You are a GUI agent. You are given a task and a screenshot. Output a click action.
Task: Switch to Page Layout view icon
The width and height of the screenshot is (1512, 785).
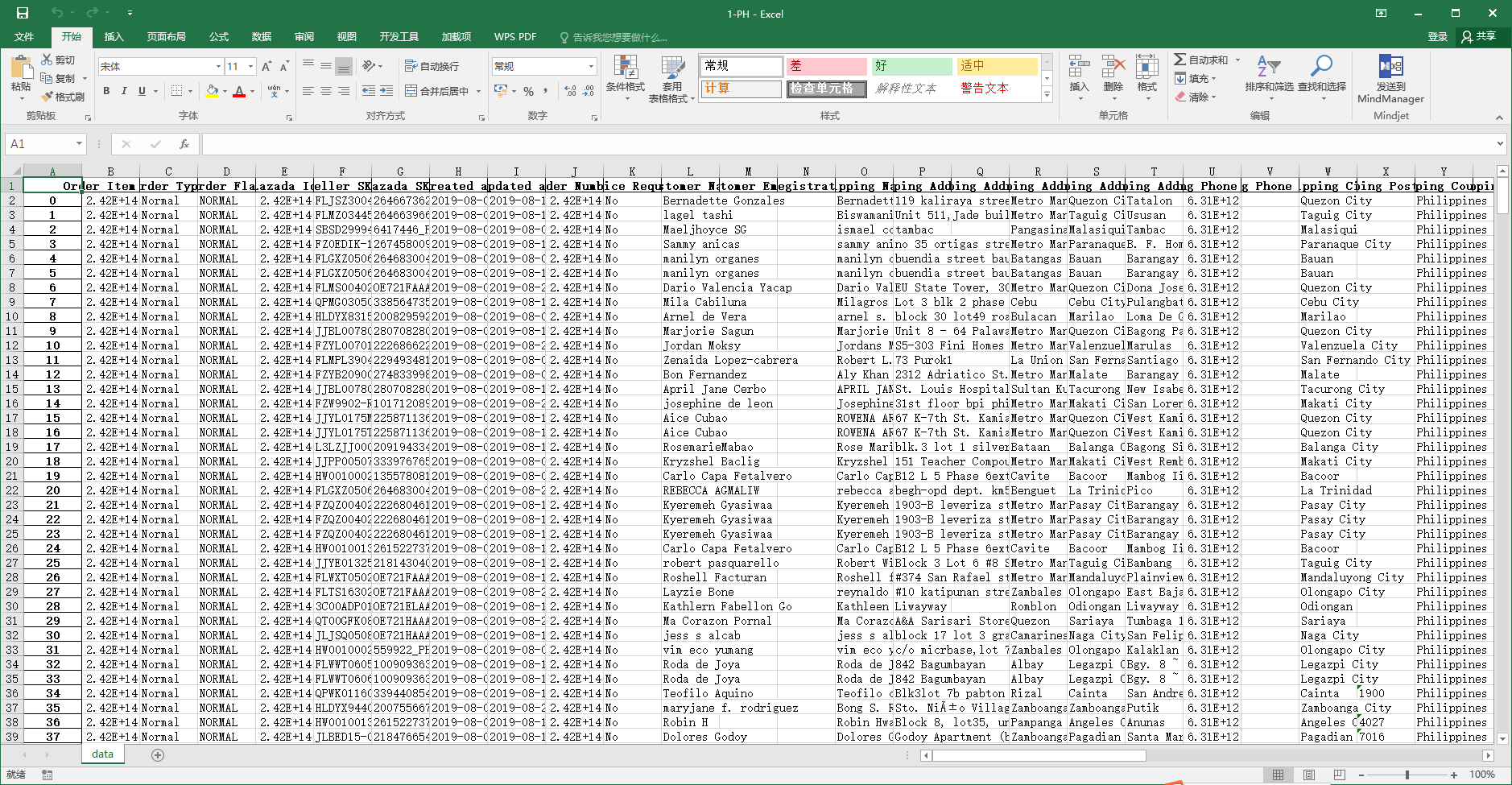[1308, 775]
